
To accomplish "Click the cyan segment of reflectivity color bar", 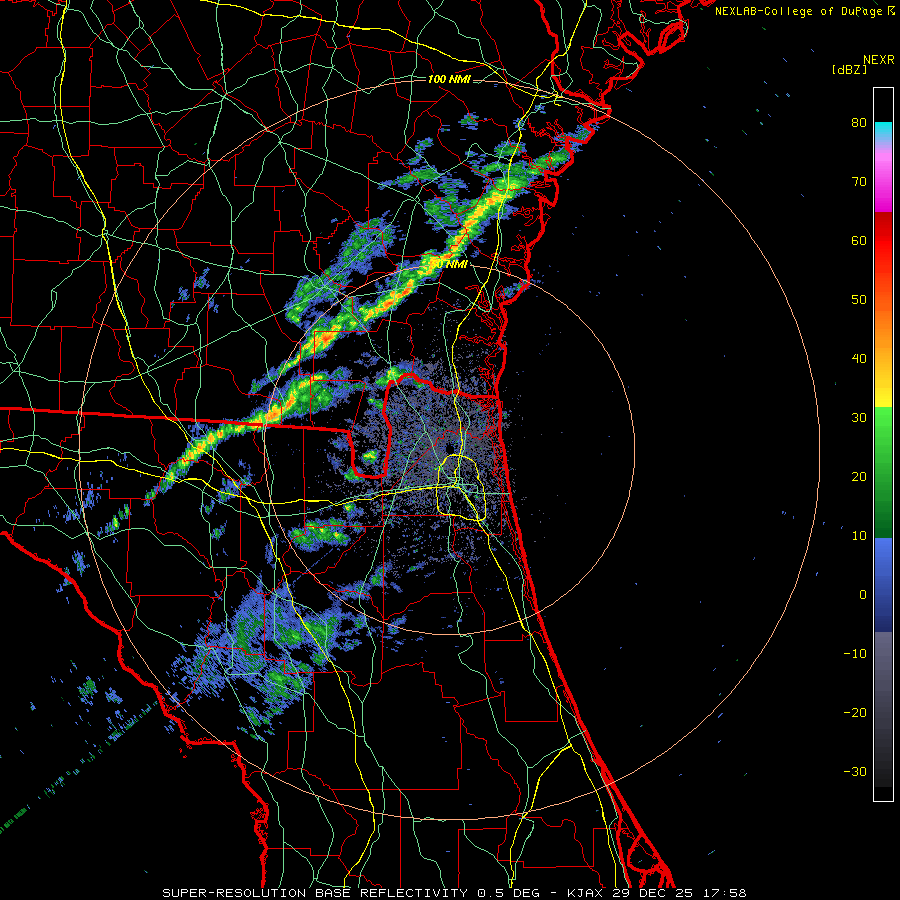I will 883,132.
